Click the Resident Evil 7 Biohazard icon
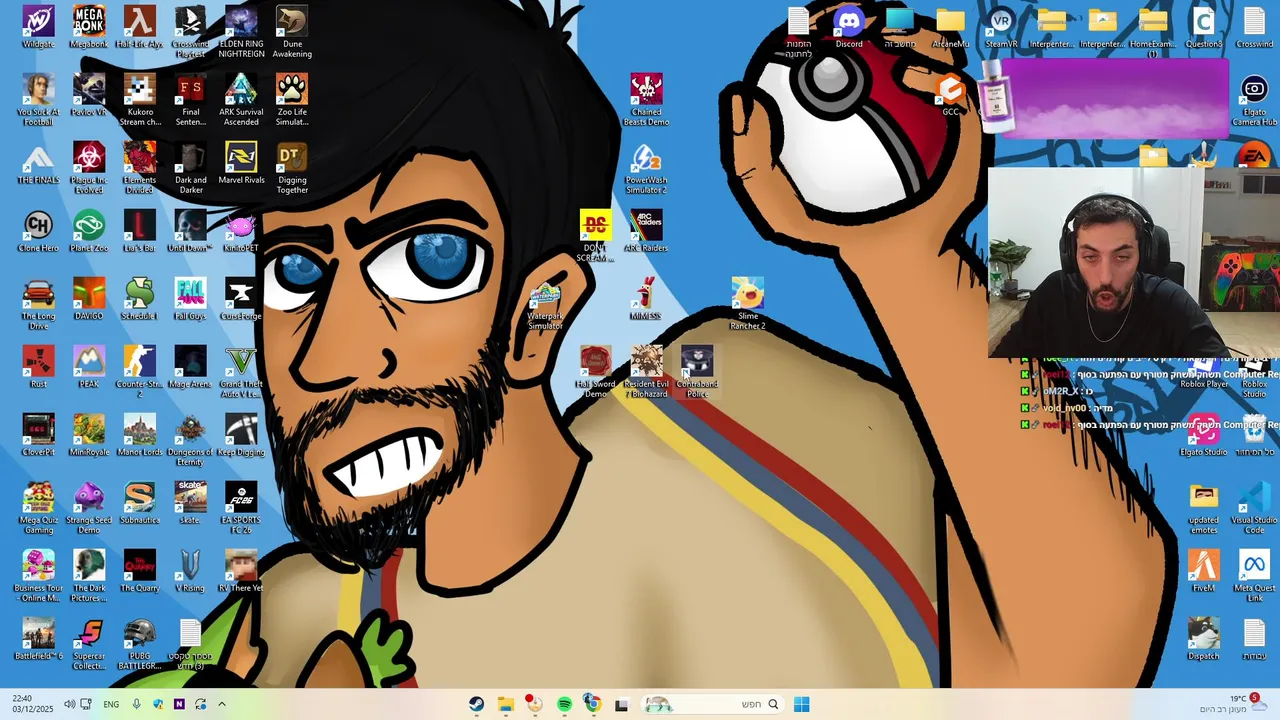This screenshot has height=720, width=1280. (x=646, y=372)
